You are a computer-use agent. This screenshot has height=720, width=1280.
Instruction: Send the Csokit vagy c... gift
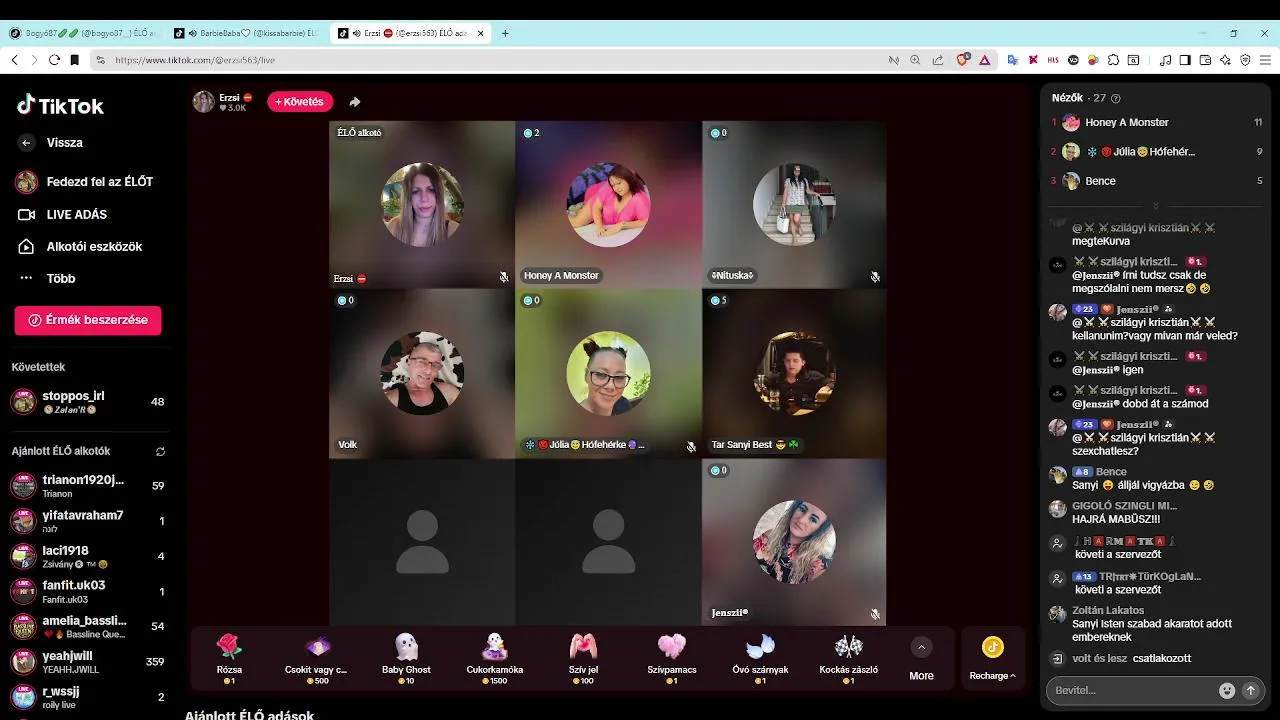pyautogui.click(x=316, y=658)
